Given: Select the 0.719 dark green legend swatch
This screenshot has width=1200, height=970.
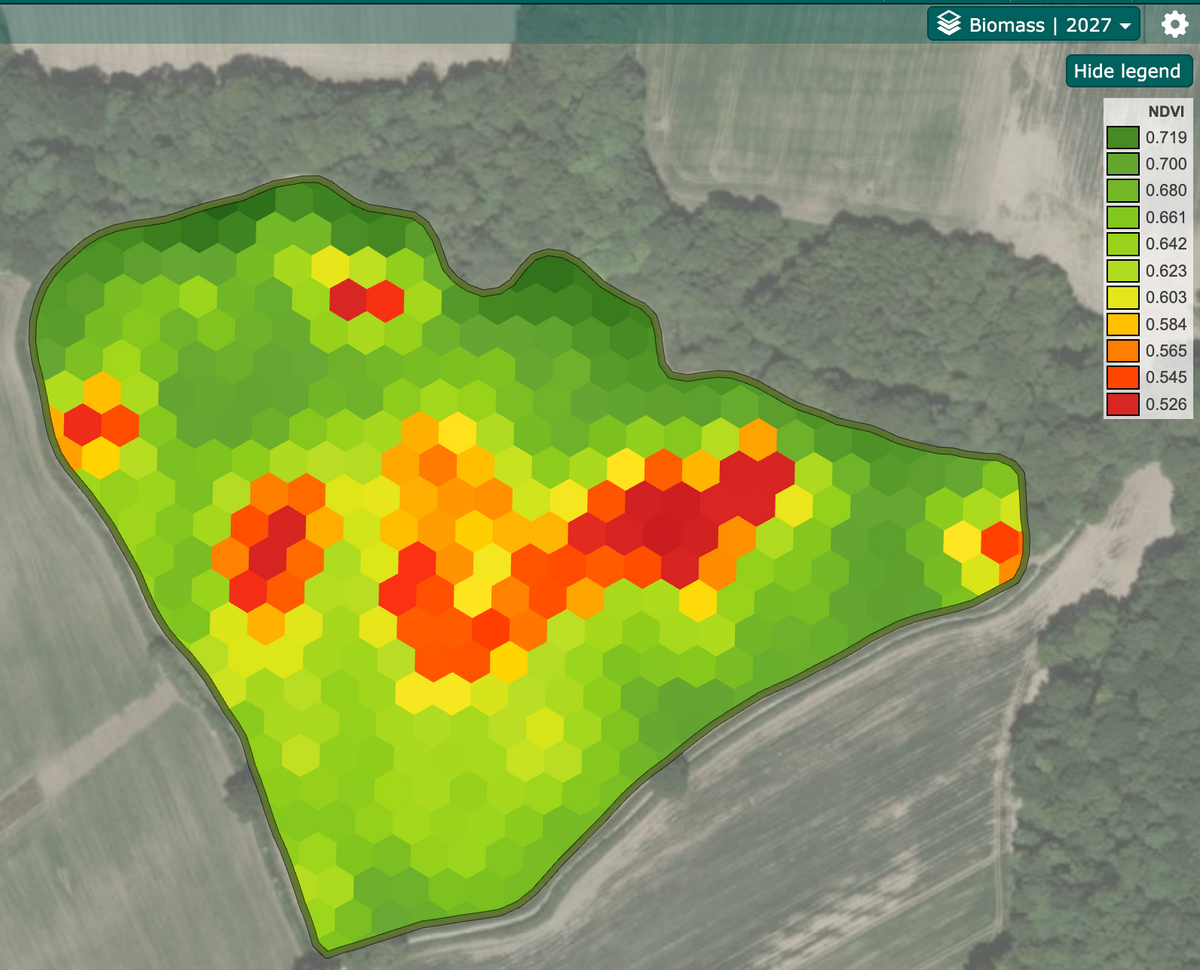Looking at the screenshot, I should pos(1123,137).
